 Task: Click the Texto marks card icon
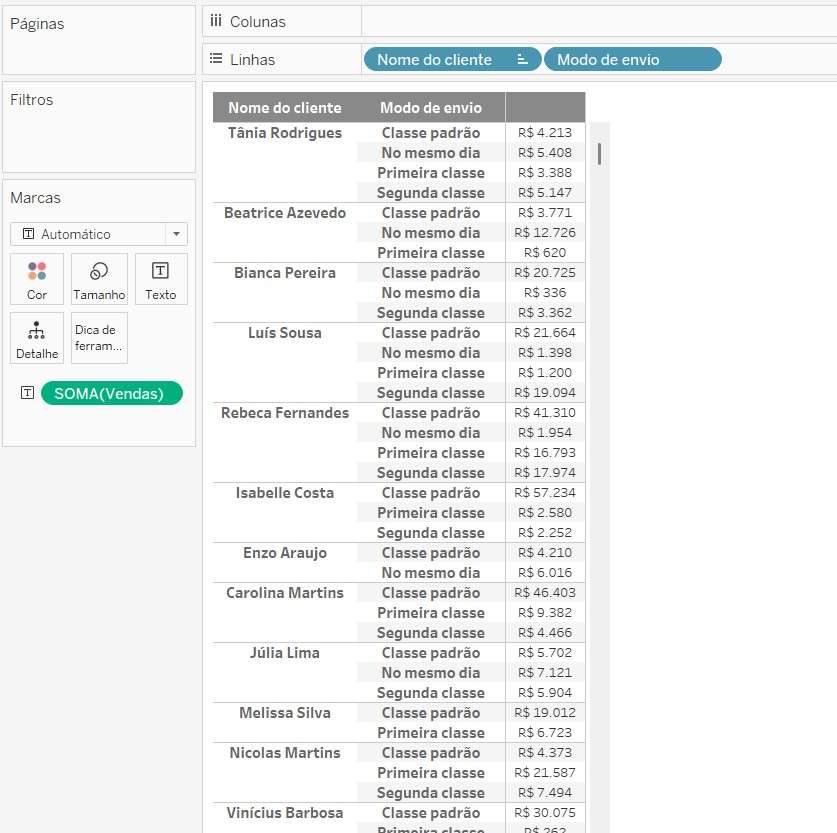(x=160, y=279)
